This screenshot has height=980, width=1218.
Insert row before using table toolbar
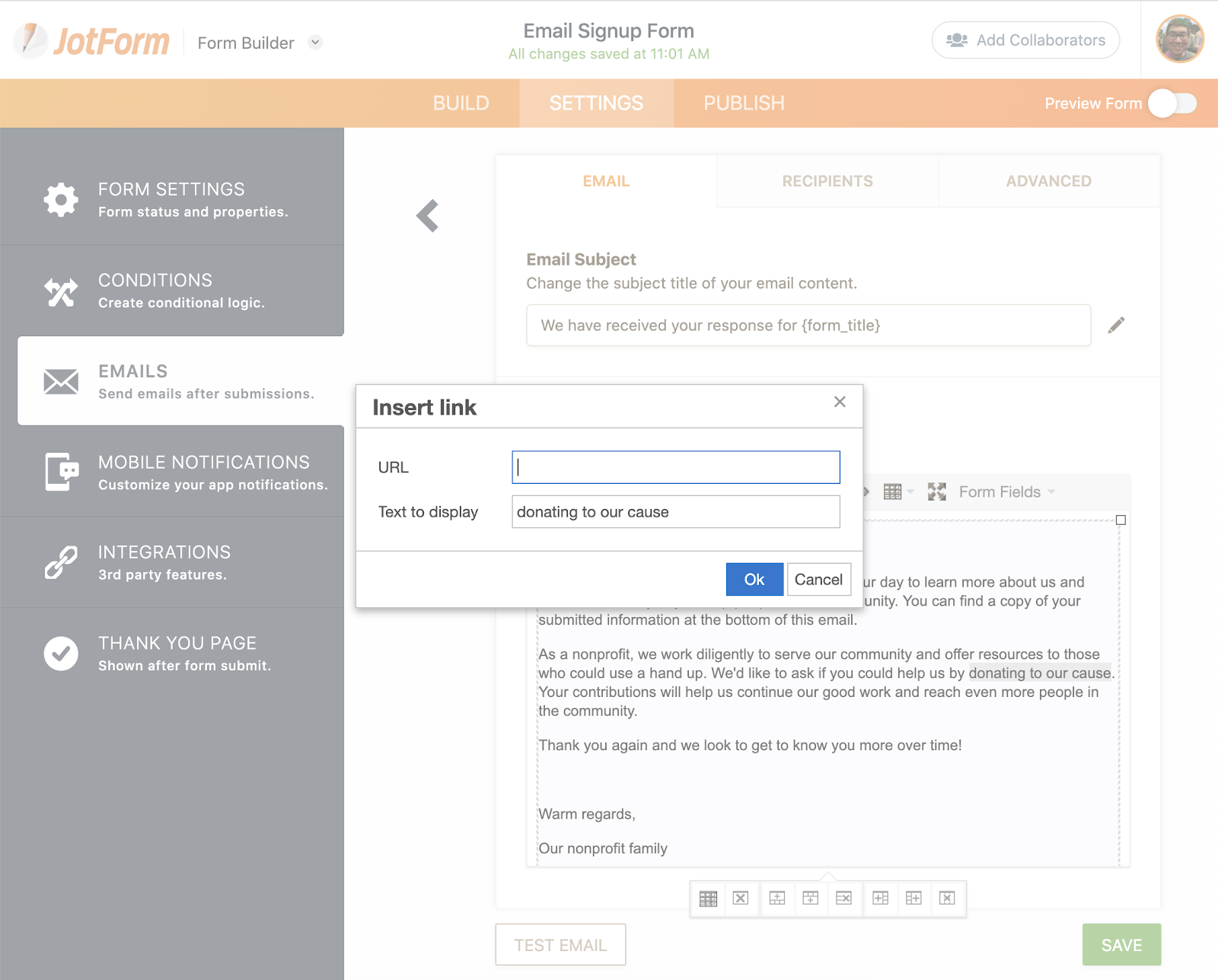(777, 899)
